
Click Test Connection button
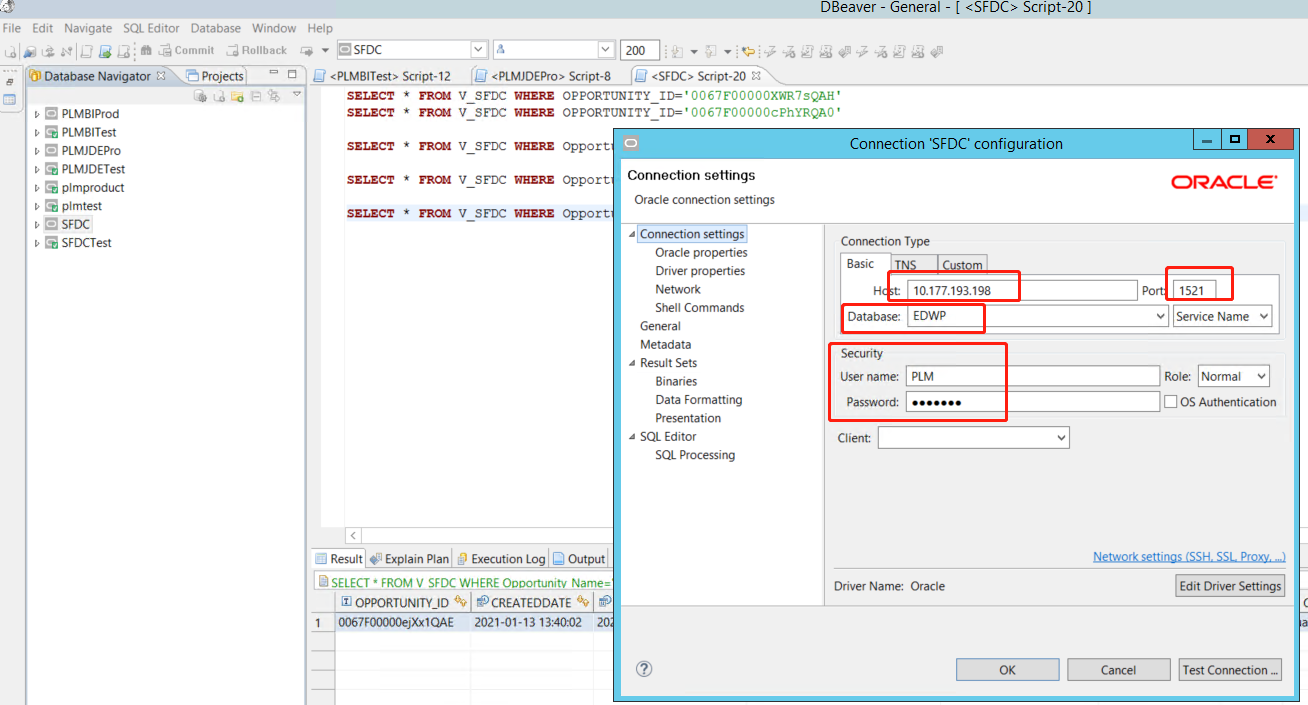click(1229, 670)
